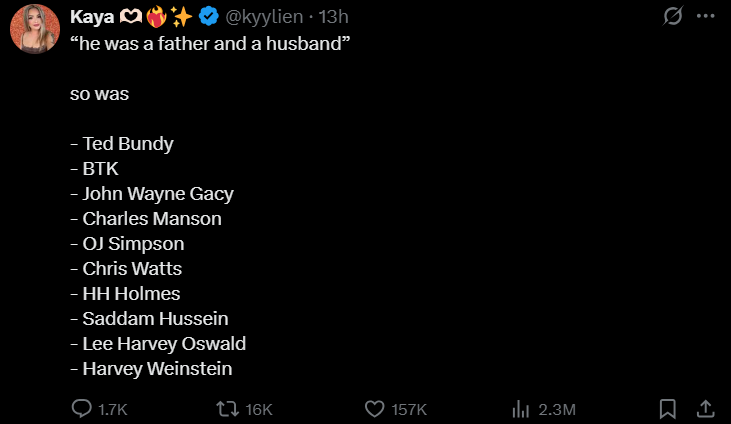View post analytics bar chart icon
Viewport: 731px width, 424px height.
coord(521,409)
